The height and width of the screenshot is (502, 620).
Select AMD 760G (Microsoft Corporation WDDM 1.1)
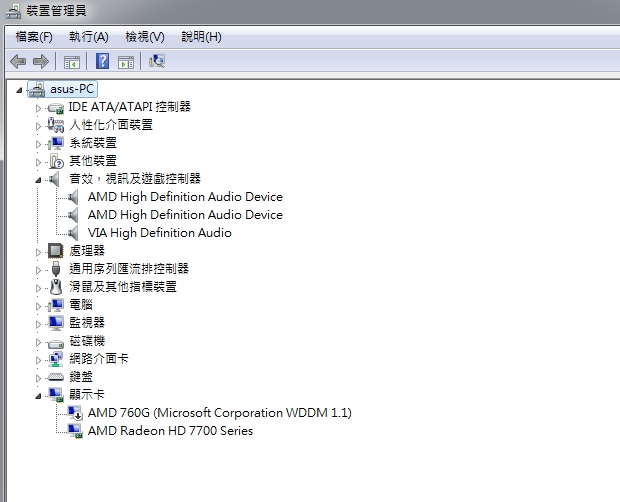pos(219,413)
